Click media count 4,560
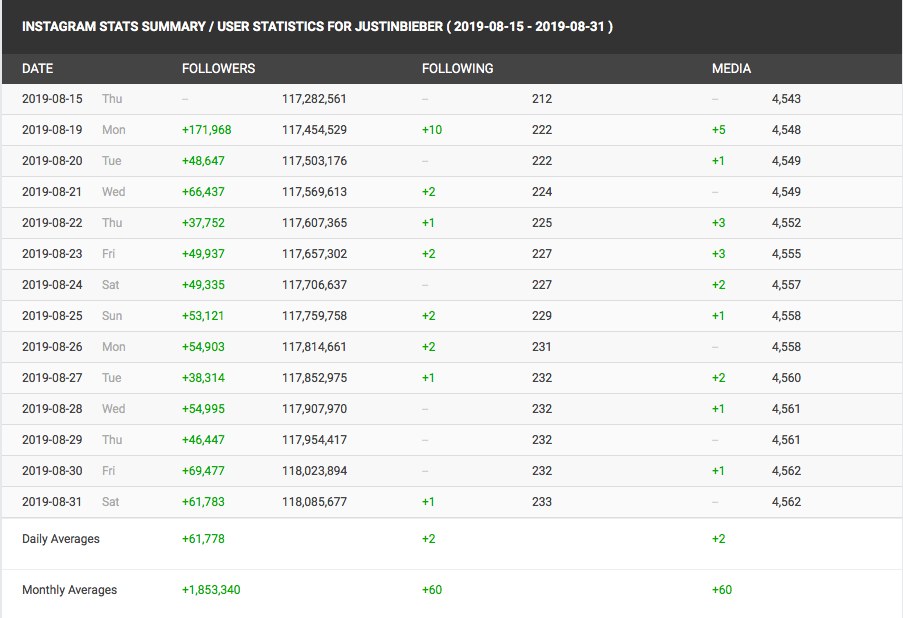The image size is (903, 618). pos(786,378)
